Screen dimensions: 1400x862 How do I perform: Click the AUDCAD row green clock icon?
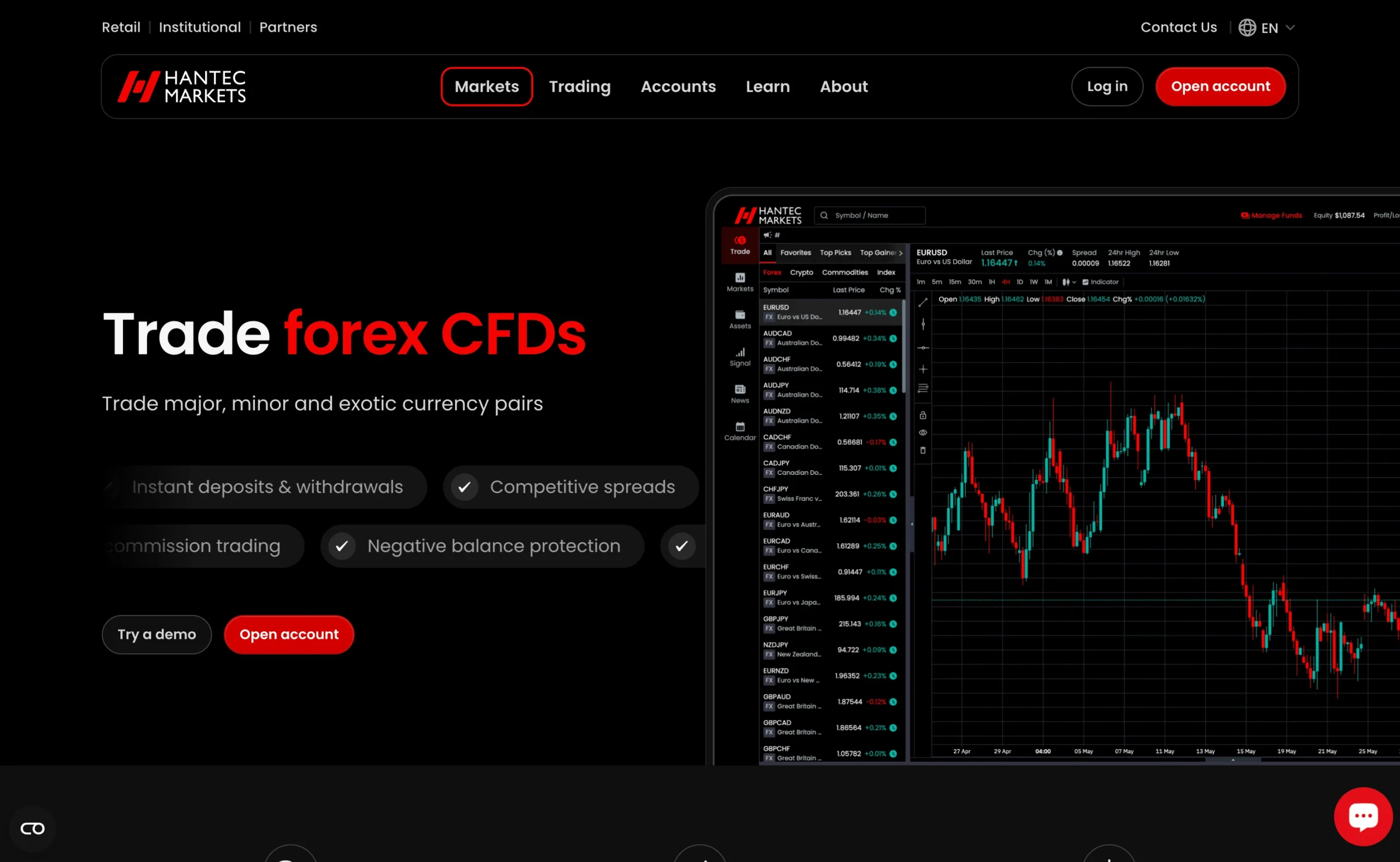(x=893, y=339)
